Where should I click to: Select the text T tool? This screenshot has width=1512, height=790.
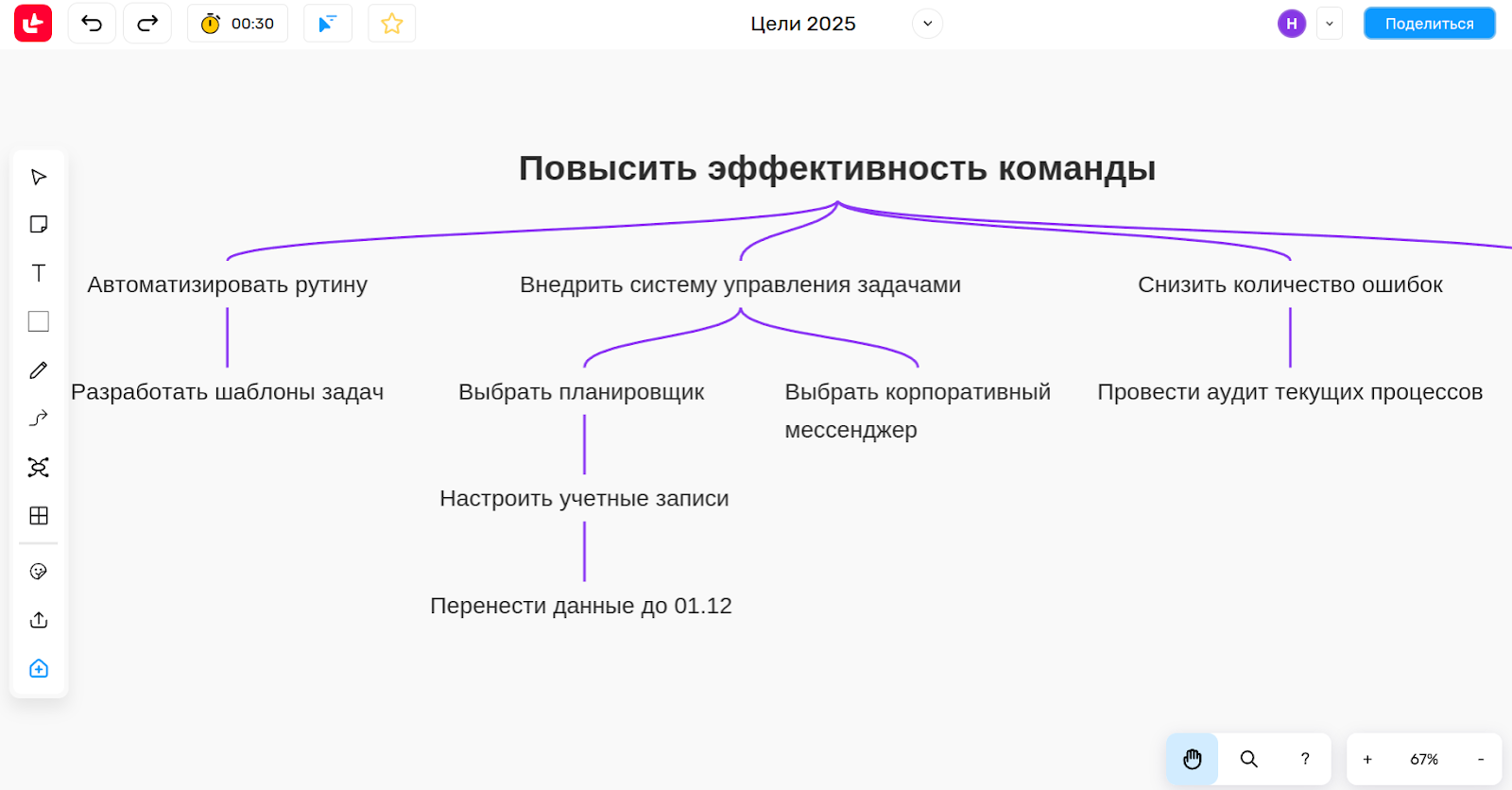tap(39, 273)
